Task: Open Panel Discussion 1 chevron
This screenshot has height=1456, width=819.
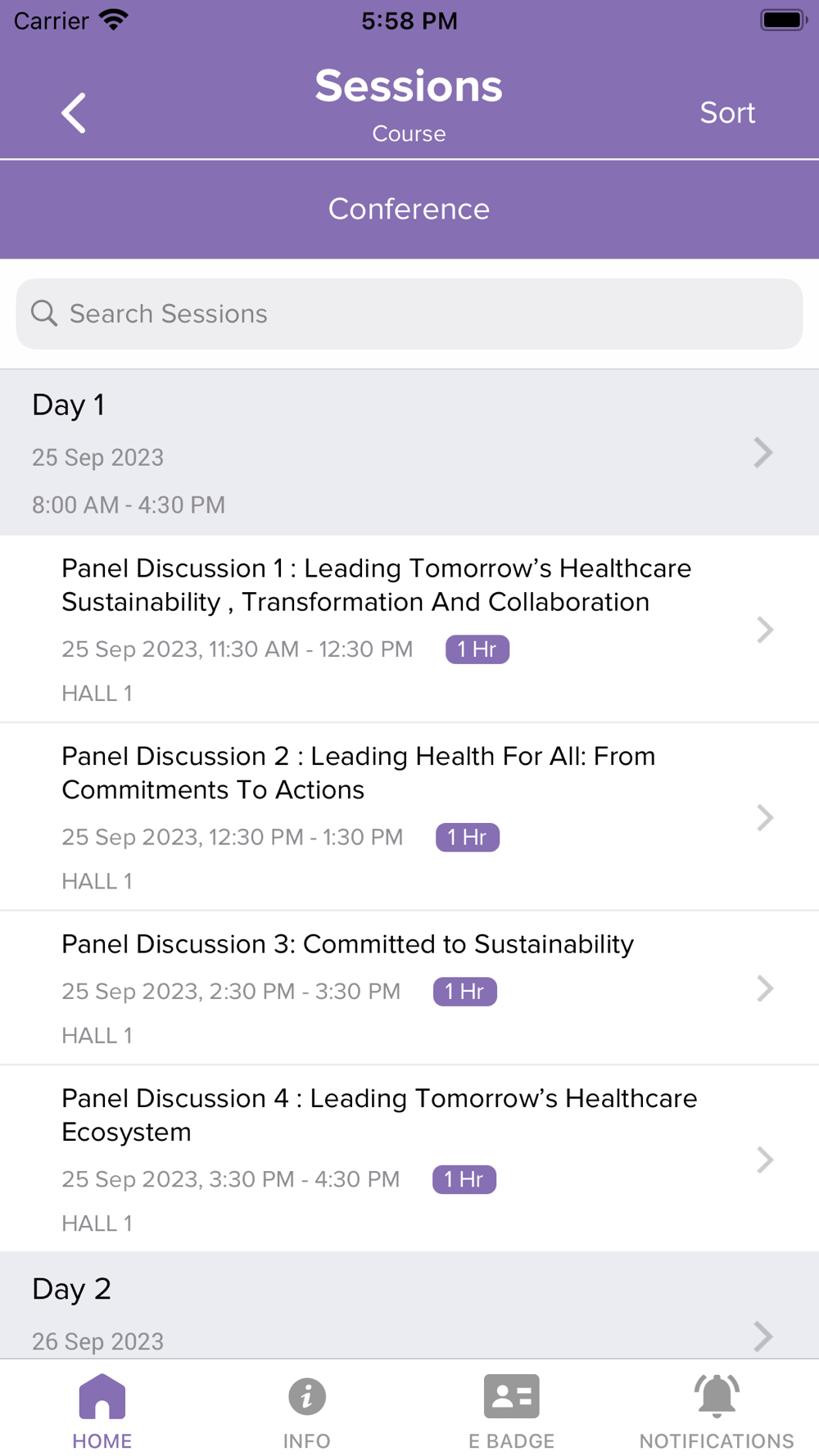Action: (765, 630)
